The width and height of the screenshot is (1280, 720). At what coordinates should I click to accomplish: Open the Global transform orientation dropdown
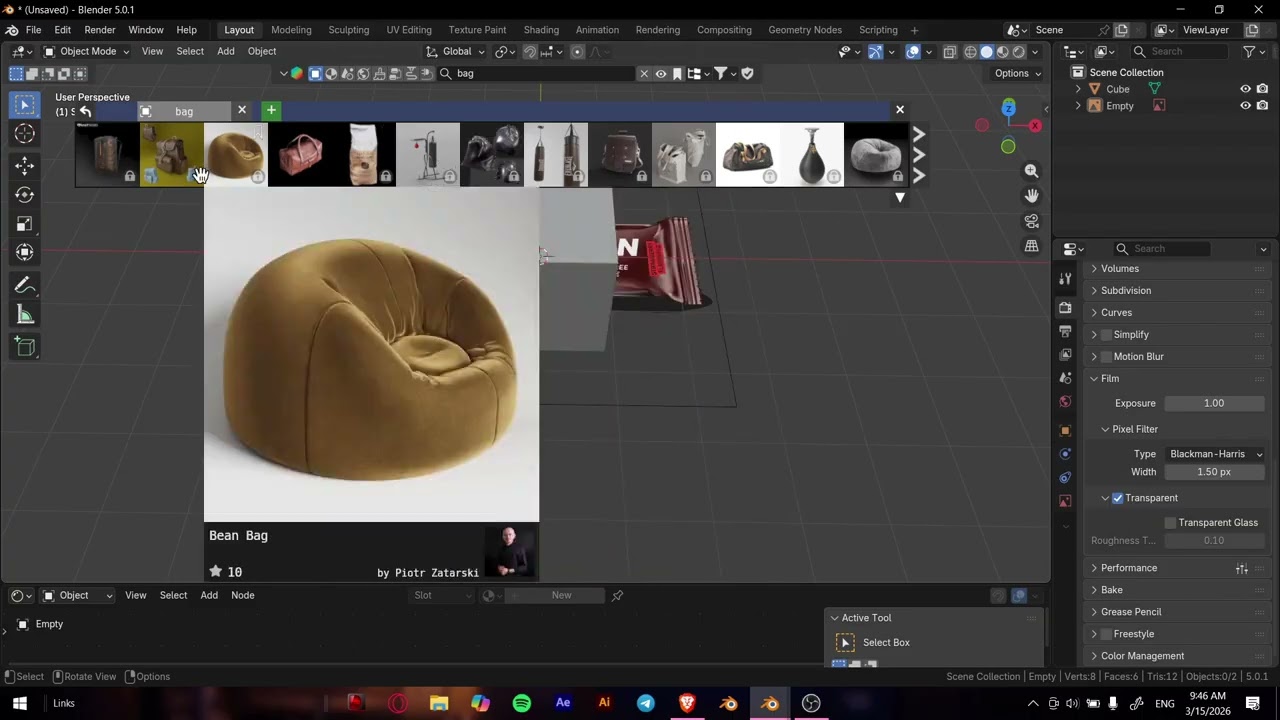pos(455,52)
